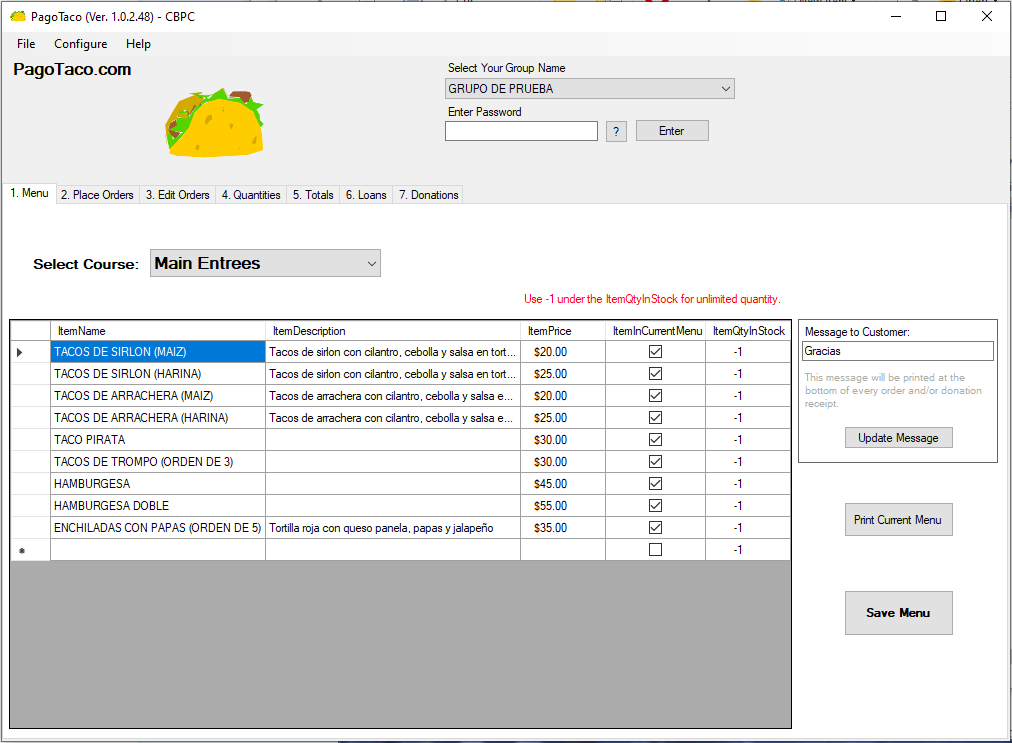Minimize the PagoTaco window
Image resolution: width=1012 pixels, height=743 pixels.
896,16
